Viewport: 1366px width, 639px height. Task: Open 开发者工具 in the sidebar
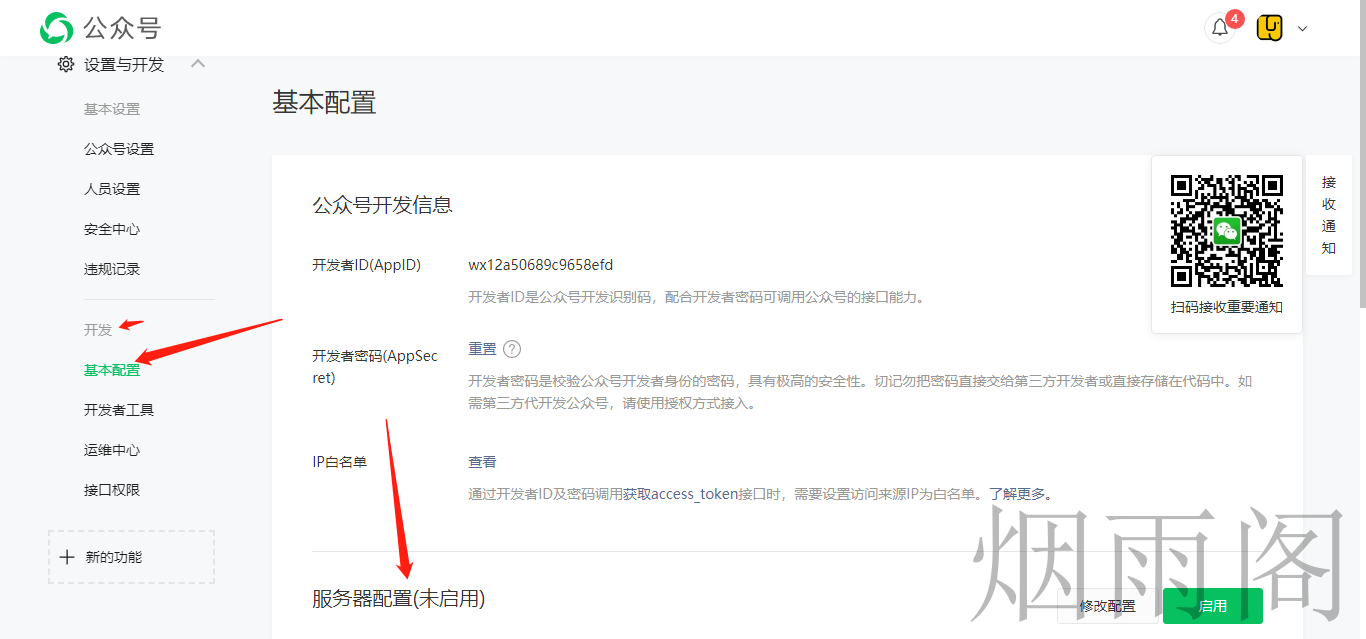click(x=119, y=410)
